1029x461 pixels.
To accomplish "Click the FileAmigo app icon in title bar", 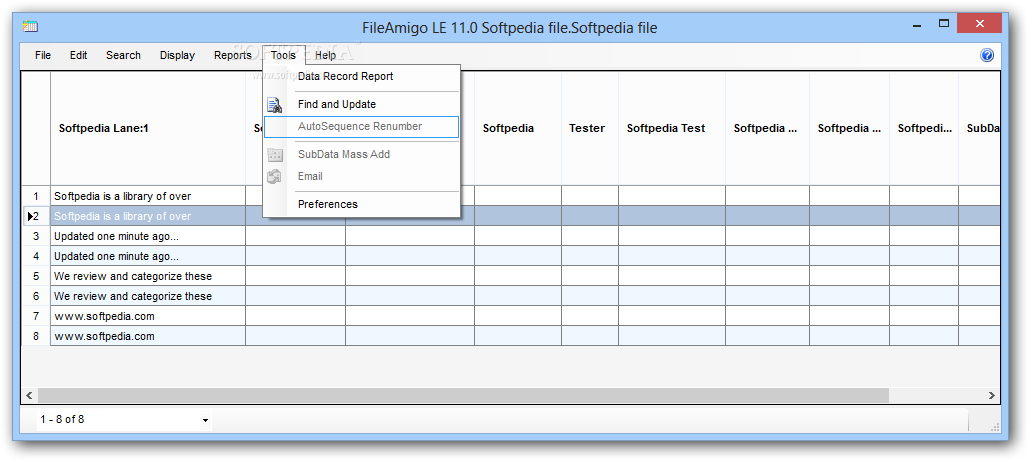I will pos(30,26).
